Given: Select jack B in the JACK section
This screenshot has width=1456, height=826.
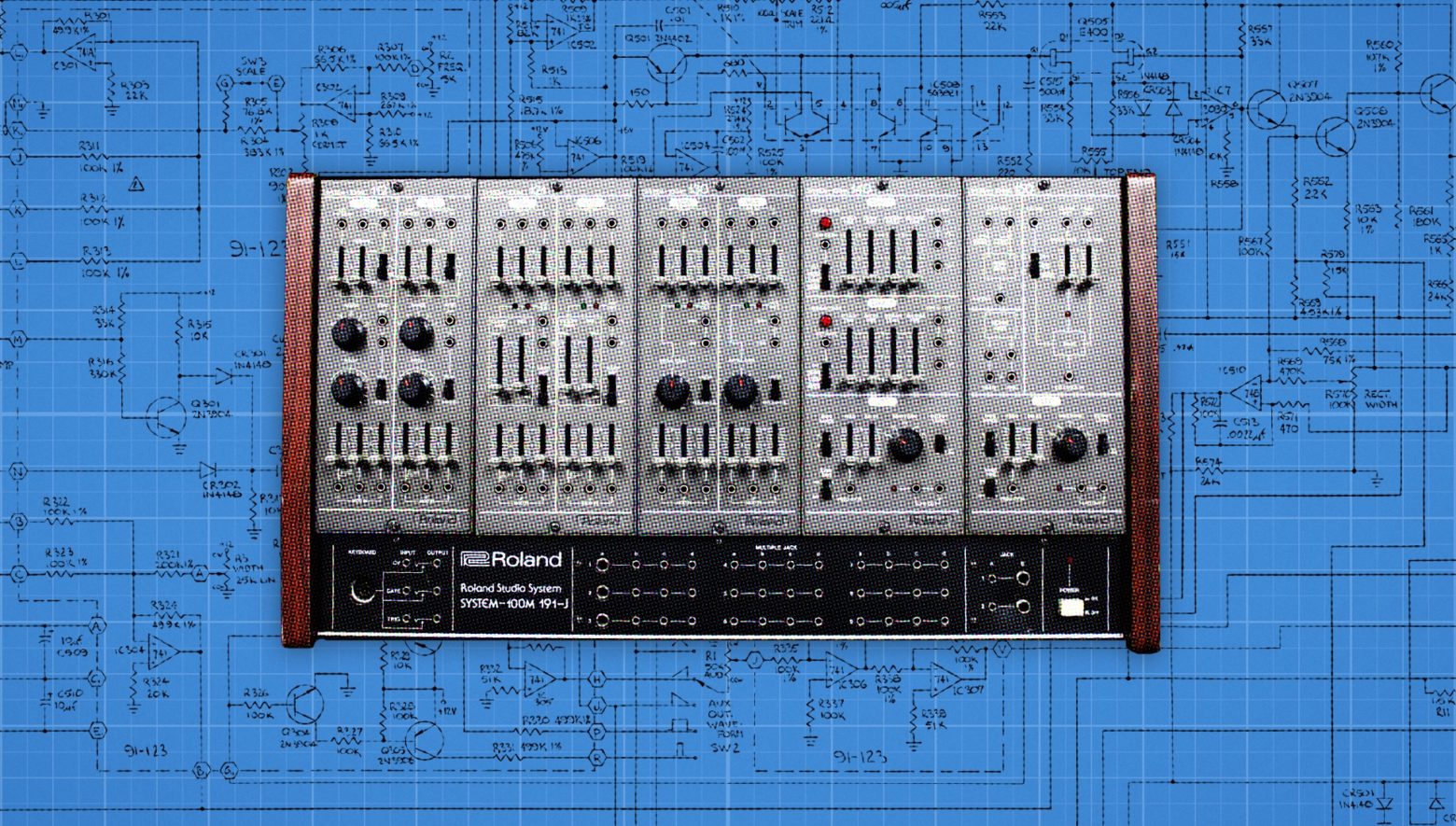Looking at the screenshot, I should (x=1022, y=579).
